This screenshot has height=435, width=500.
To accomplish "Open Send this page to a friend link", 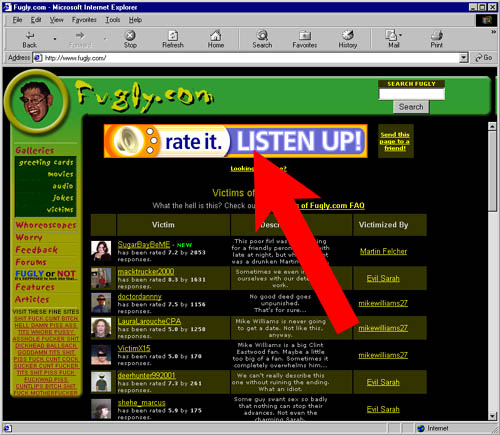I will 395,141.
